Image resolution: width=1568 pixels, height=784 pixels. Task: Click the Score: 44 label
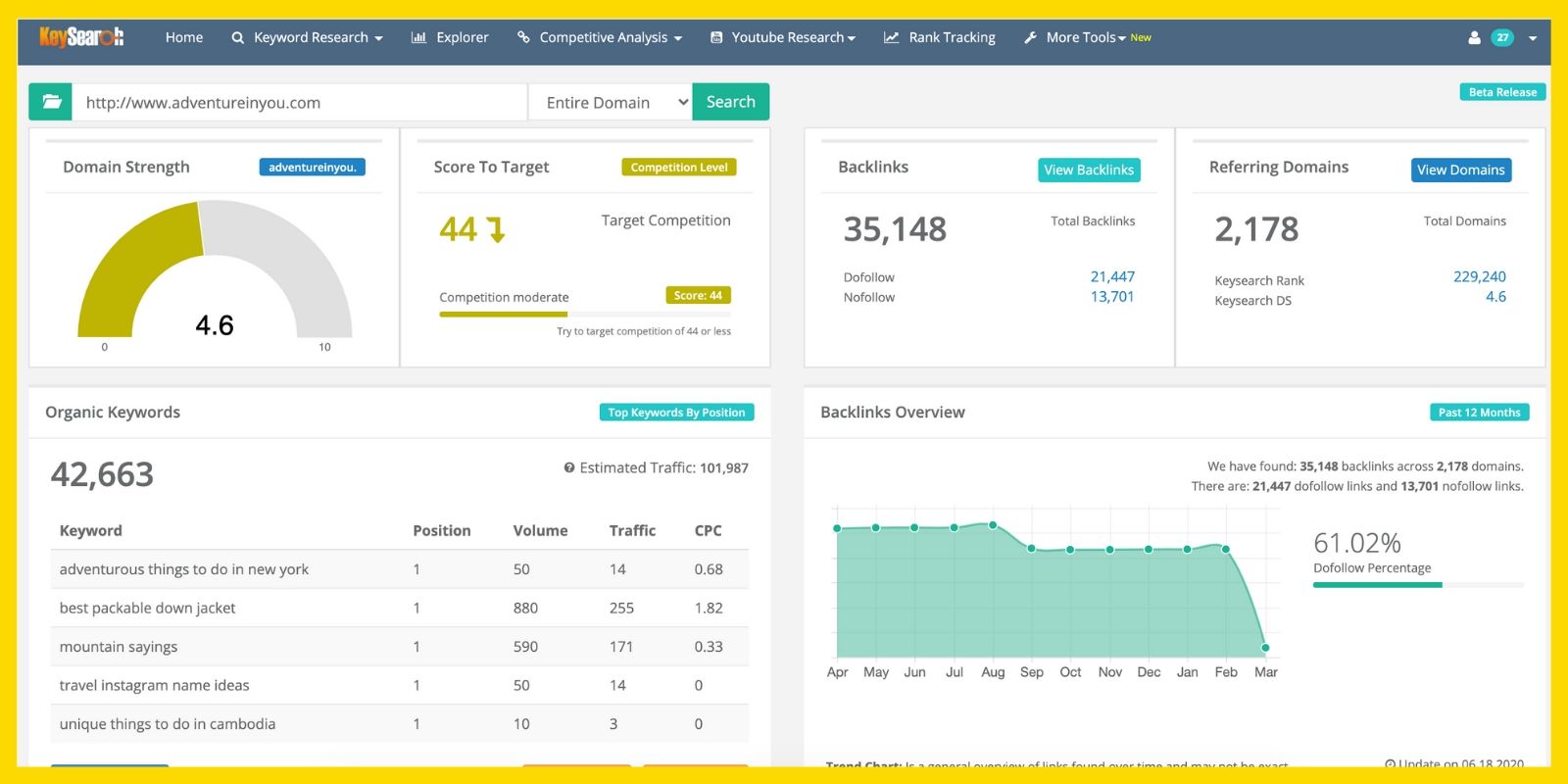click(x=698, y=295)
